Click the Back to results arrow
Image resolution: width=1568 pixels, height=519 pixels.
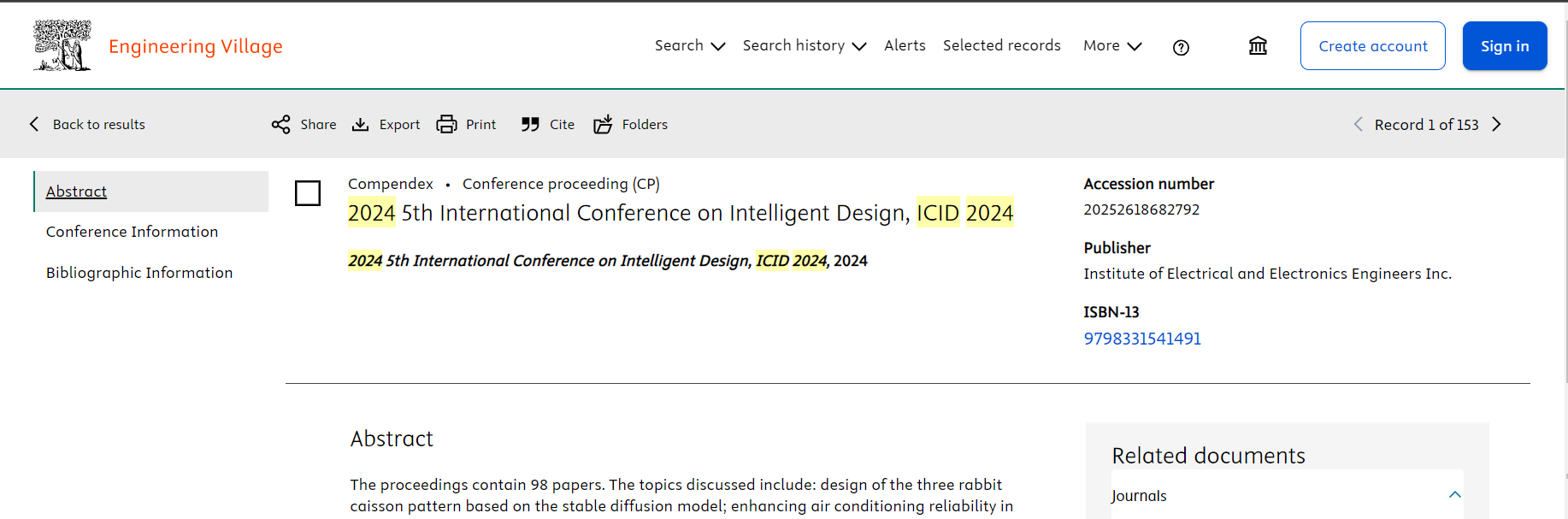[x=34, y=124]
